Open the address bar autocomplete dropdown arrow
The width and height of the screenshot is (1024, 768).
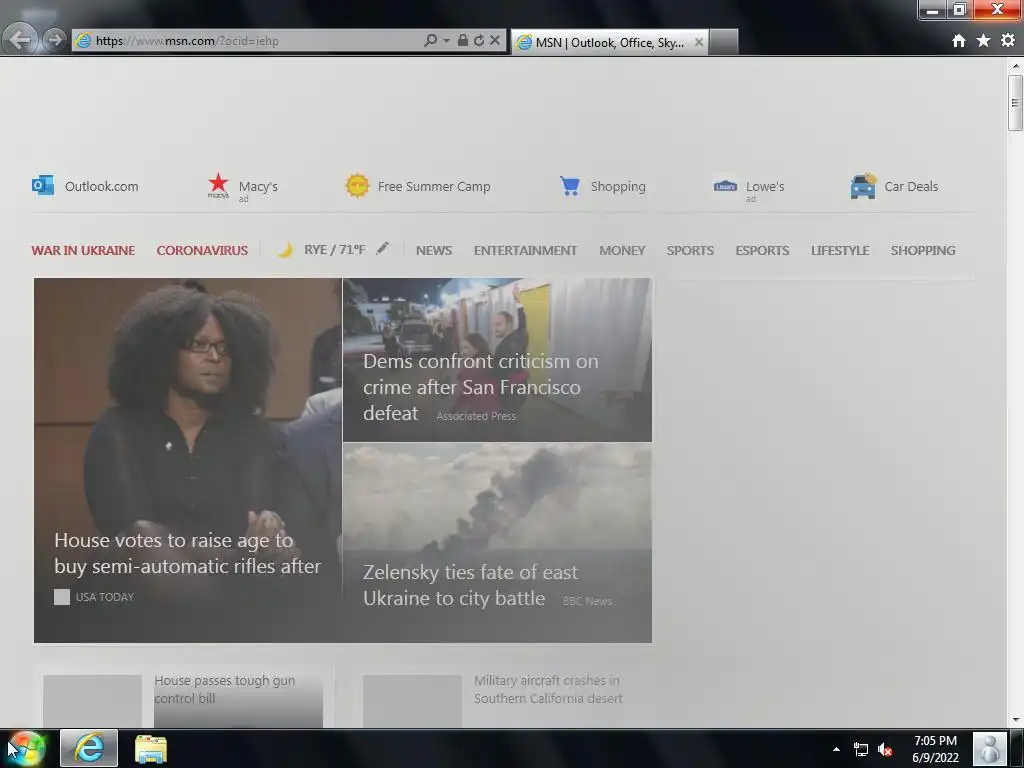(447, 40)
